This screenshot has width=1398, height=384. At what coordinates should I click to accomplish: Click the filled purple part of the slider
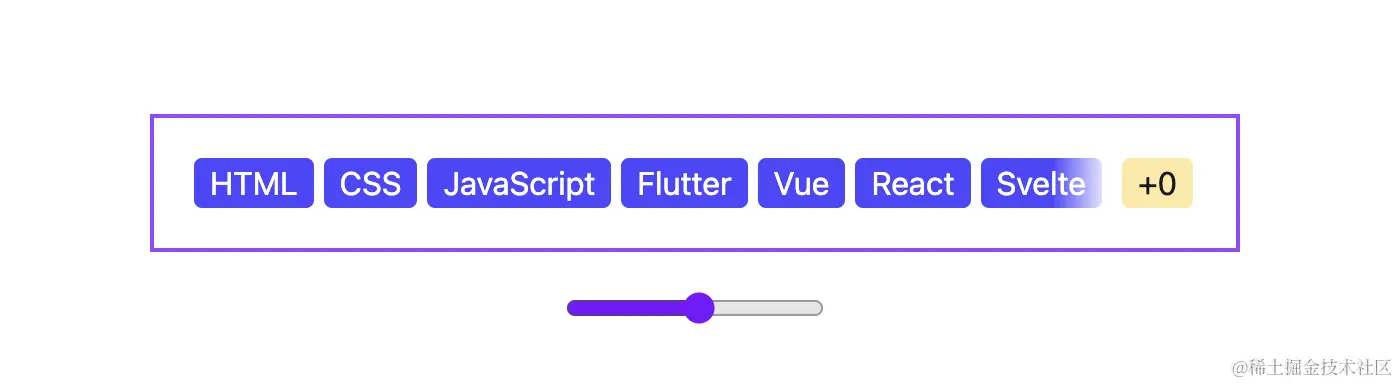[x=626, y=308]
